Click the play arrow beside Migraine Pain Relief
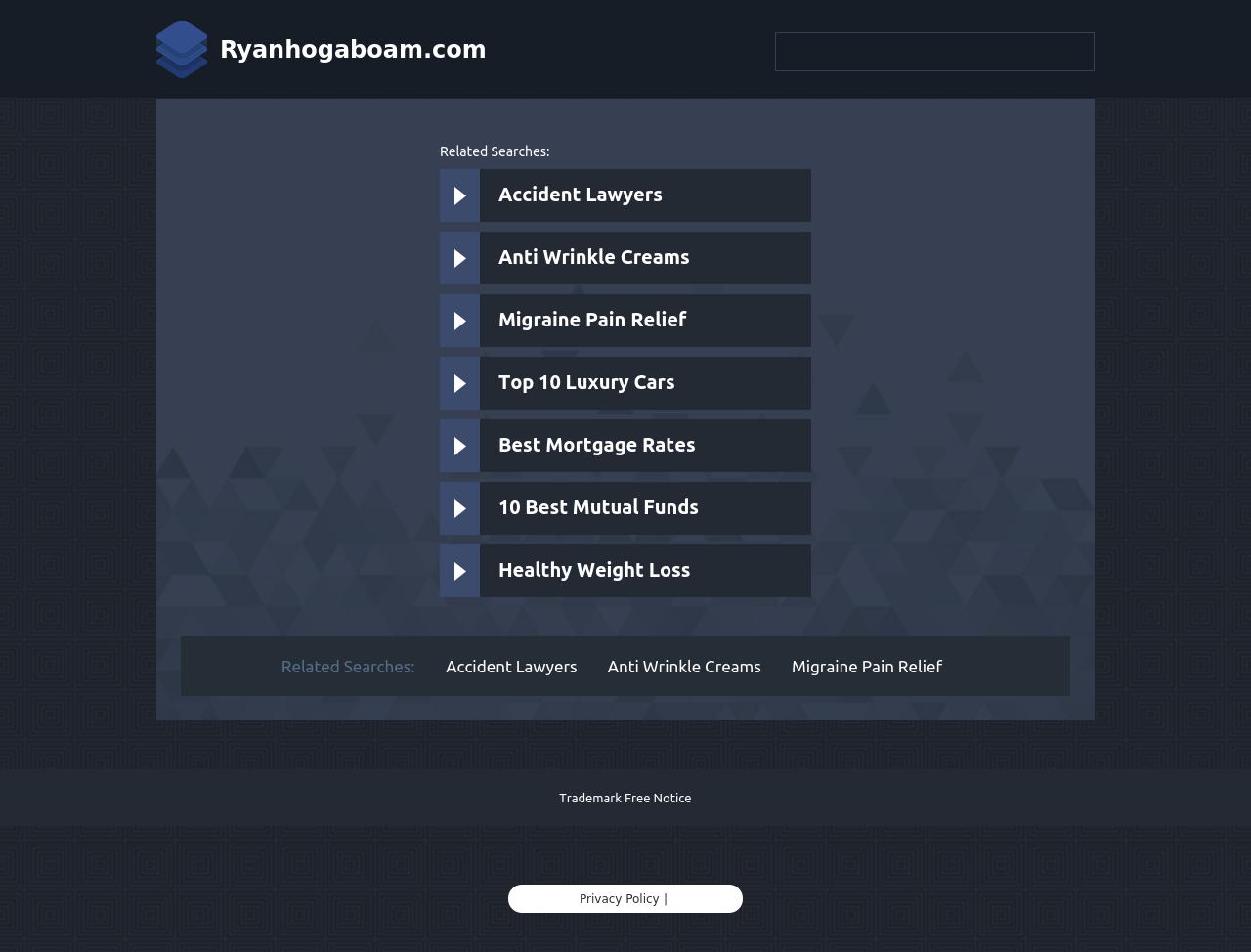This screenshot has width=1251, height=952. (x=459, y=321)
